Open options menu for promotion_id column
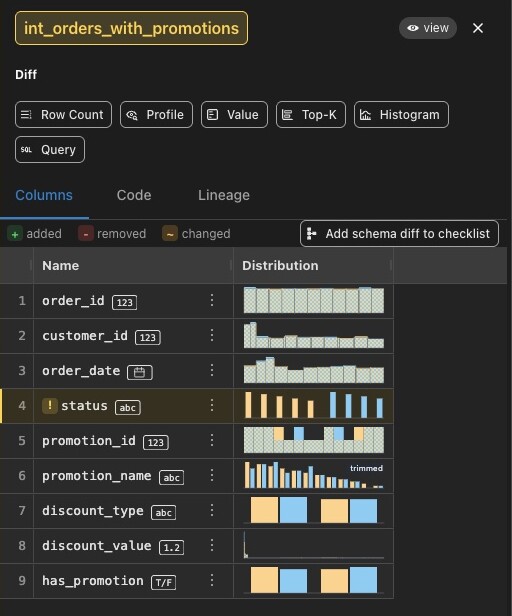512x616 pixels. click(212, 440)
